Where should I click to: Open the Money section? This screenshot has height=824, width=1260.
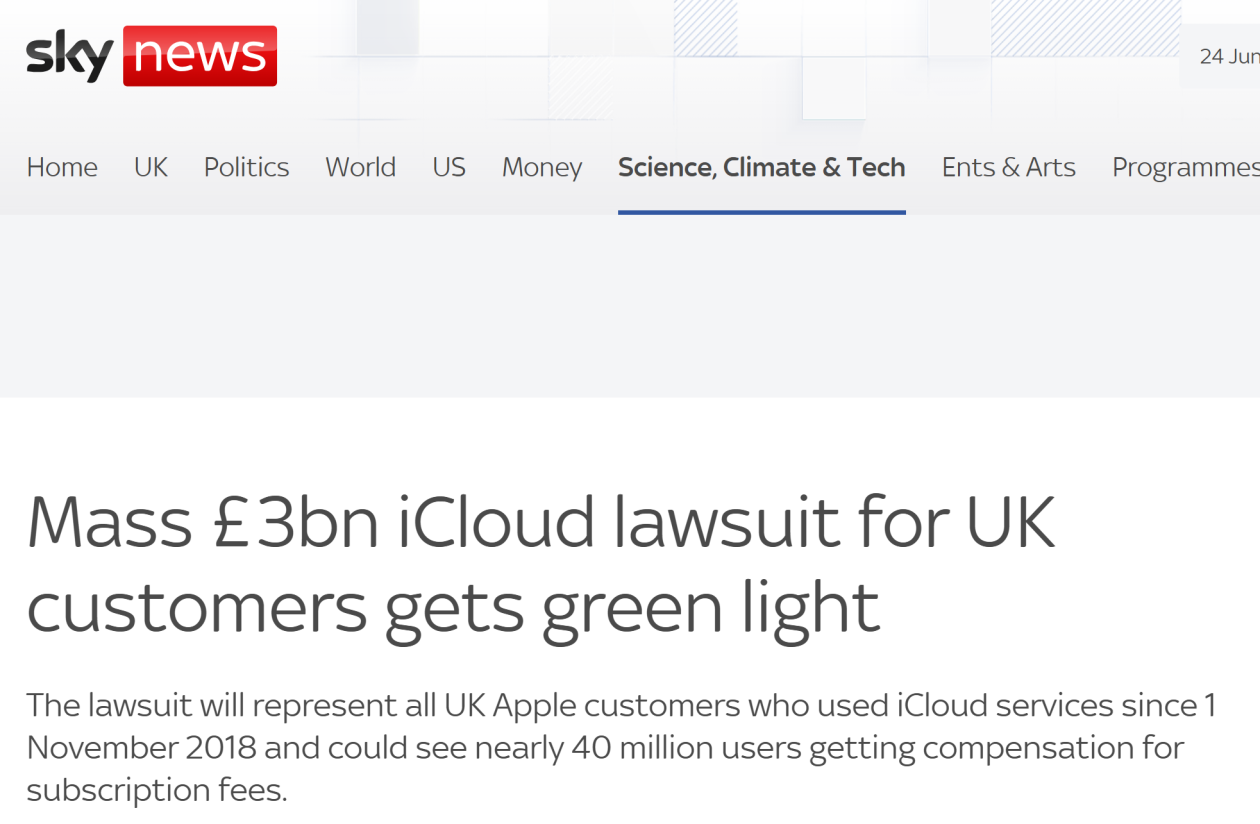pos(542,167)
